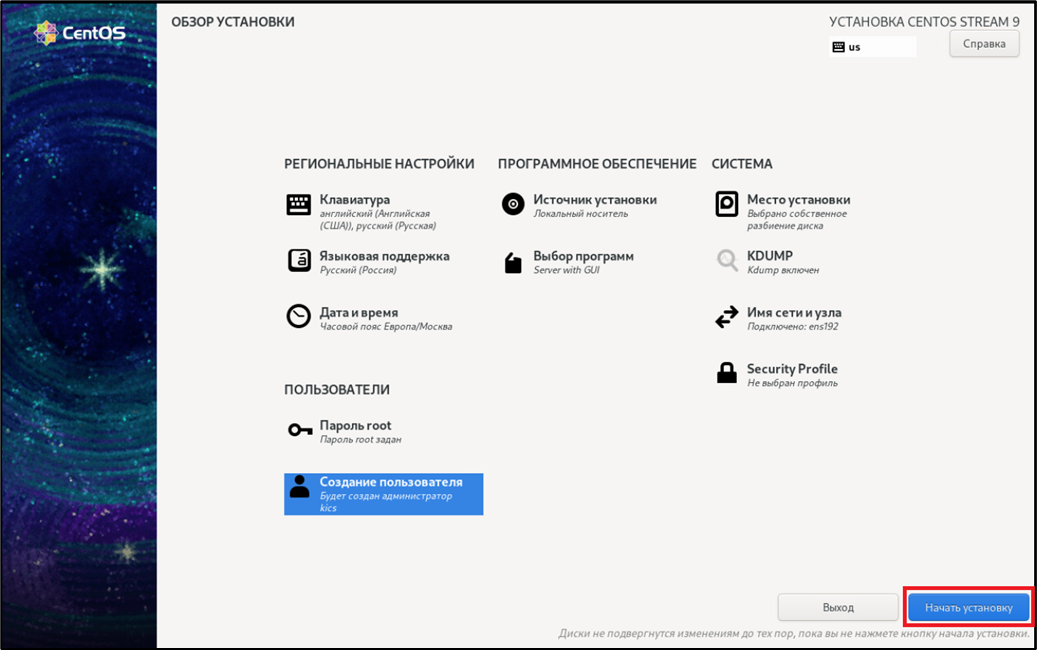Switch keyboard layout indicator us
Viewport: 1037px width, 650px height.
pyautogui.click(x=872, y=47)
